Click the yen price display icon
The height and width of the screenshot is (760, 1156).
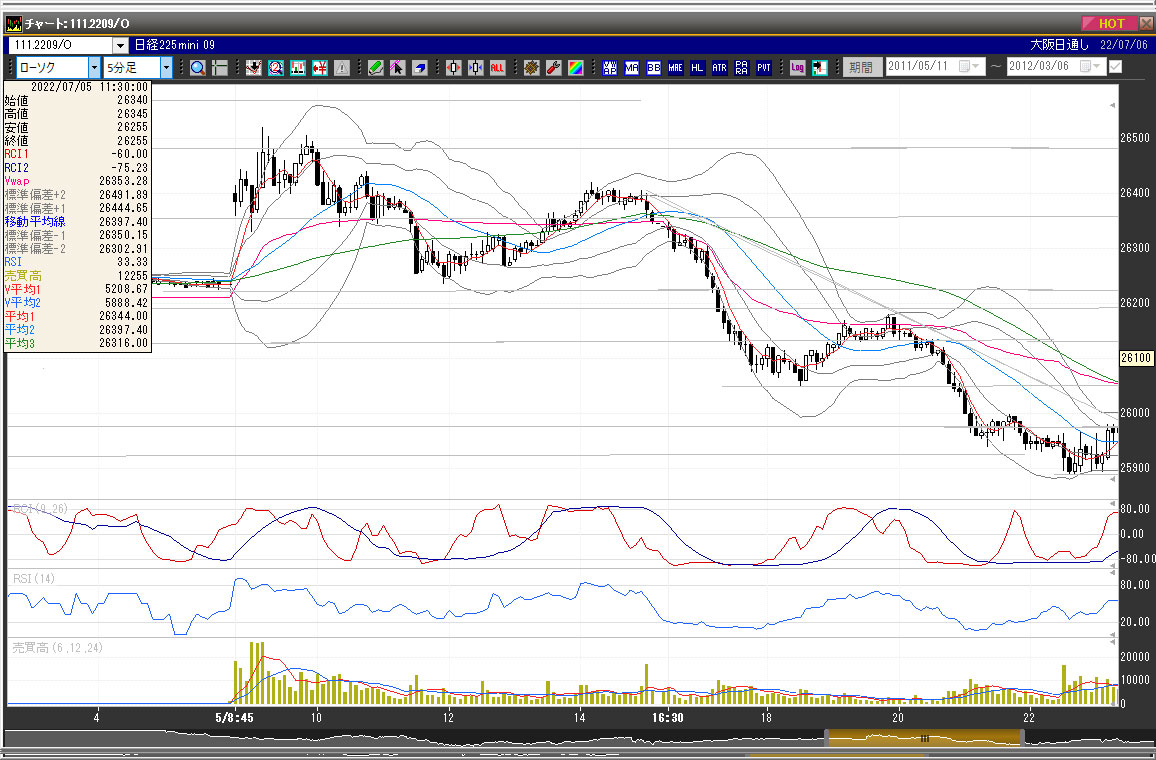point(320,68)
